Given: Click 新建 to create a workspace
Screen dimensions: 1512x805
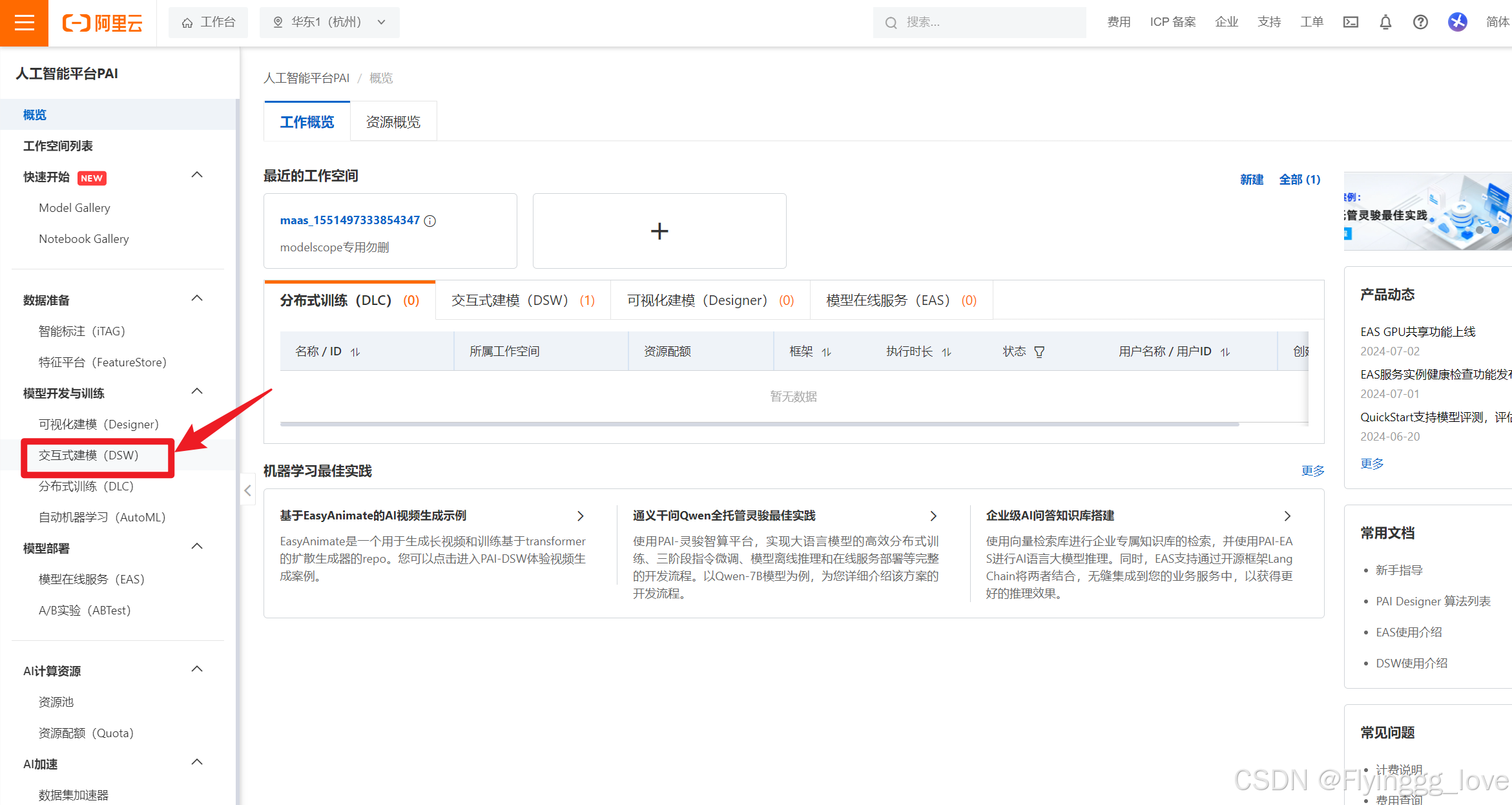Looking at the screenshot, I should 1252,180.
